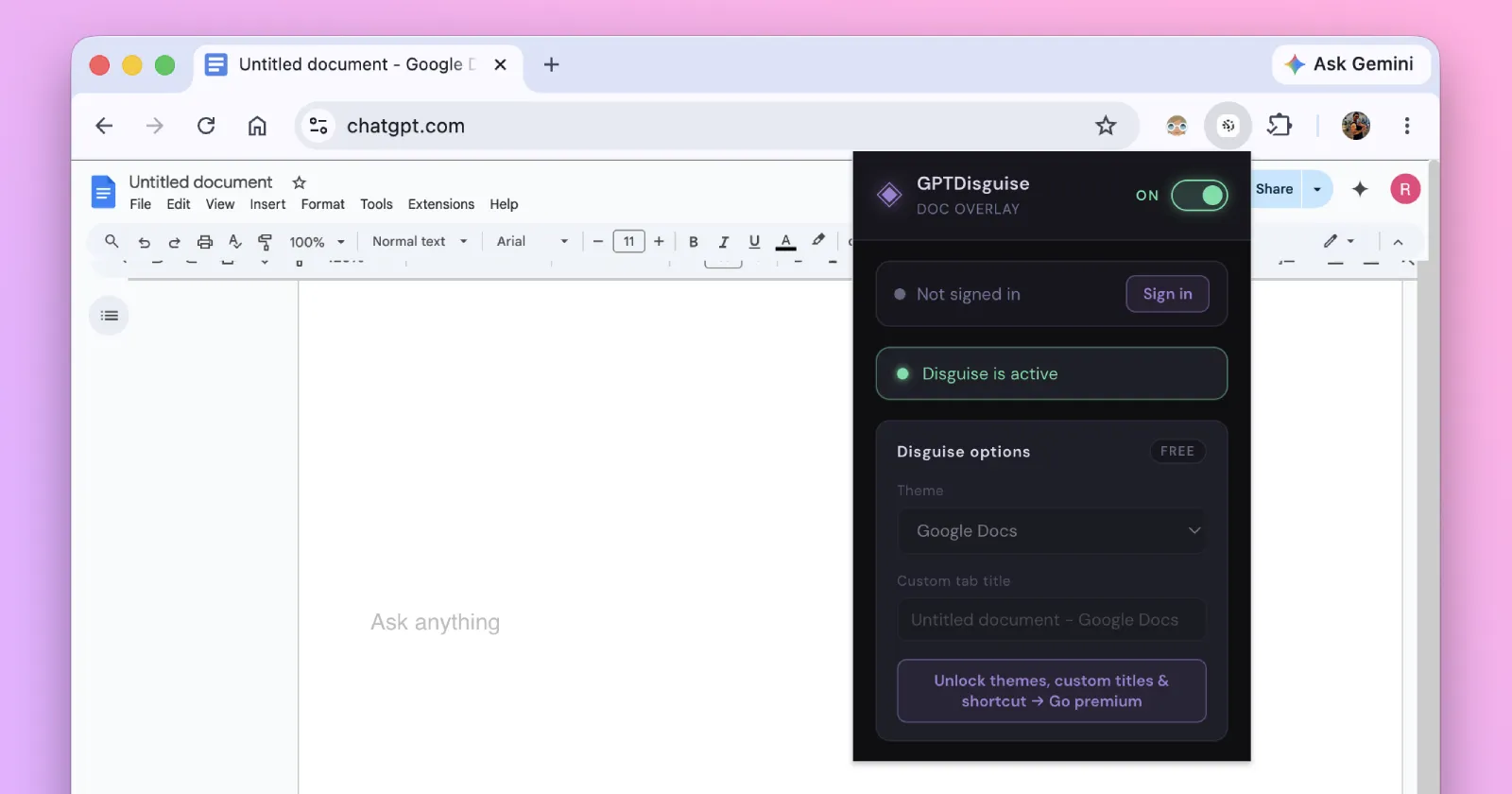Open the Extensions puzzle piece menu

click(x=1280, y=125)
